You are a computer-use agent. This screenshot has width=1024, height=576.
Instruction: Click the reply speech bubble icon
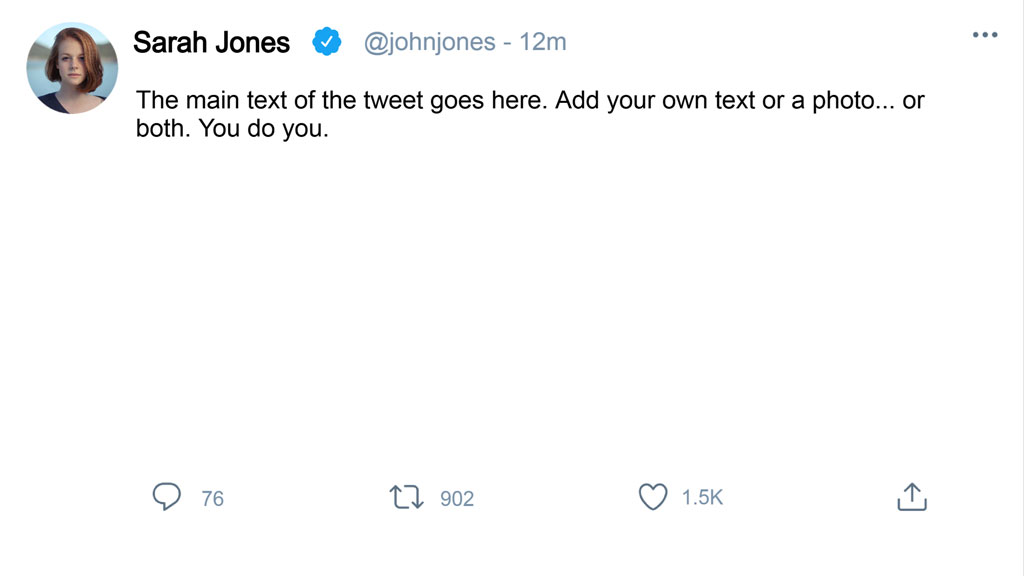[x=168, y=497]
